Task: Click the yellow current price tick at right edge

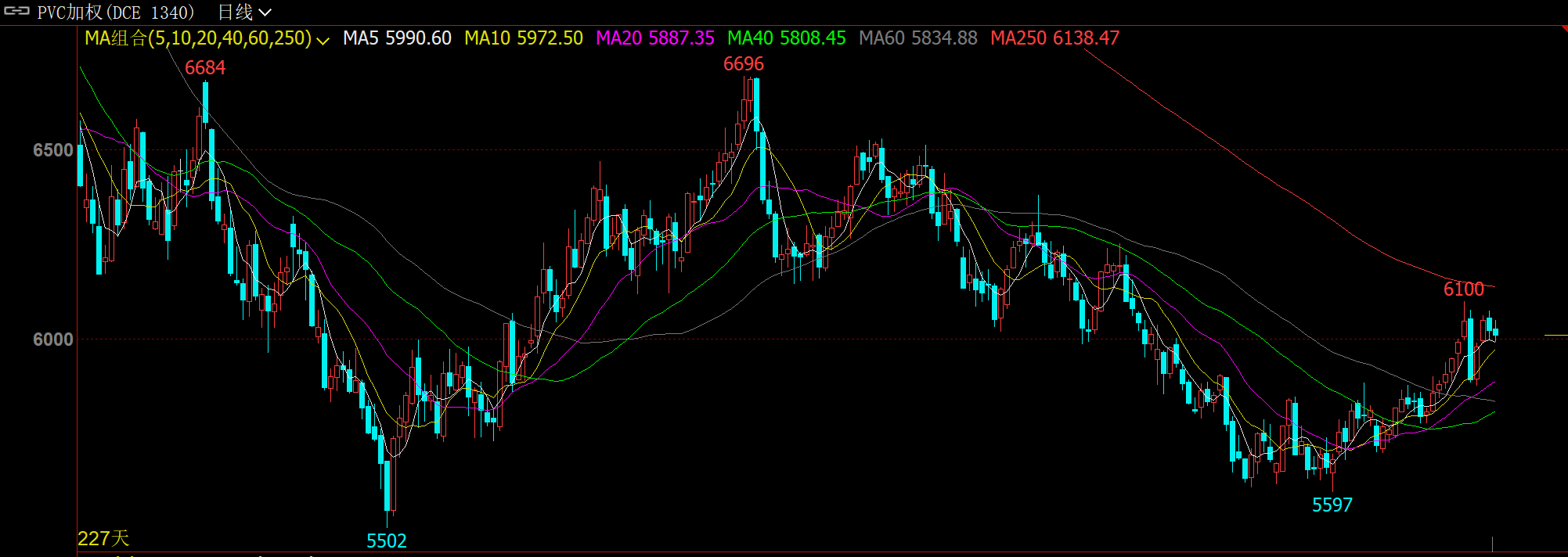Action: [1555, 335]
